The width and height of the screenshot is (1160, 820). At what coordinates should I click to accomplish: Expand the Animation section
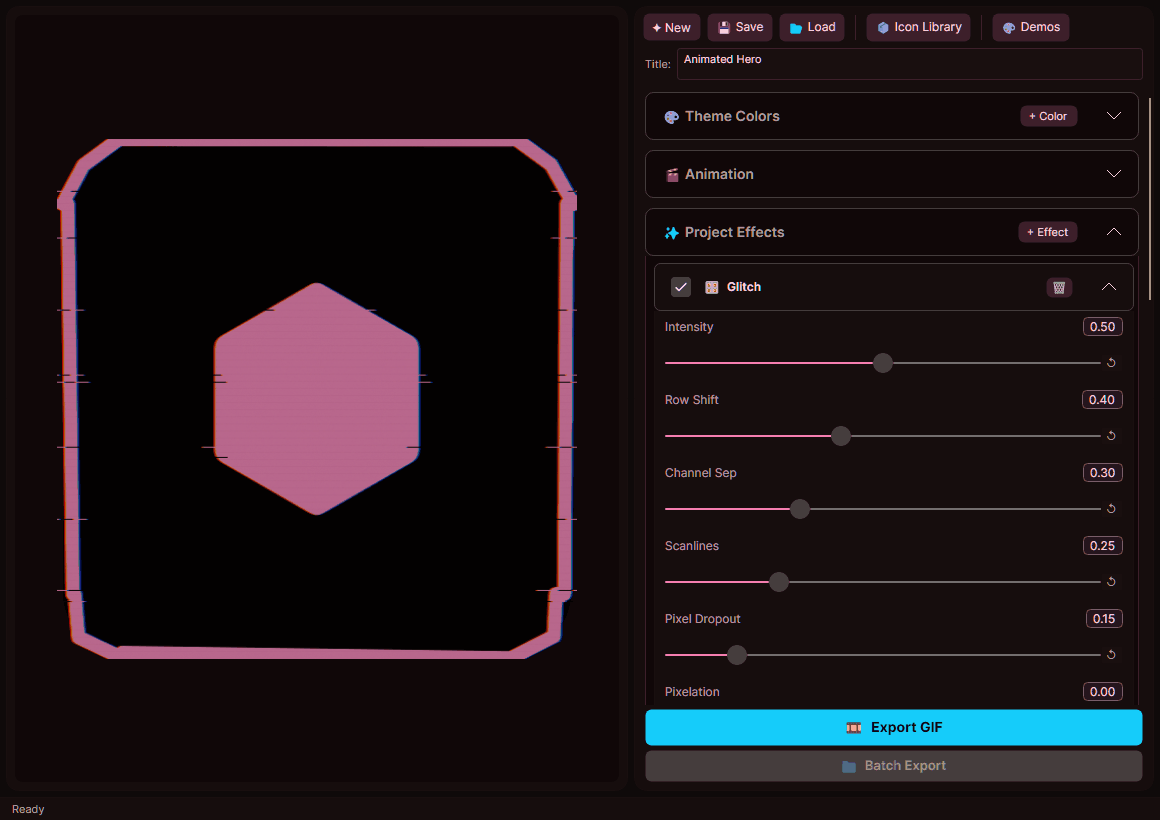click(x=1114, y=174)
